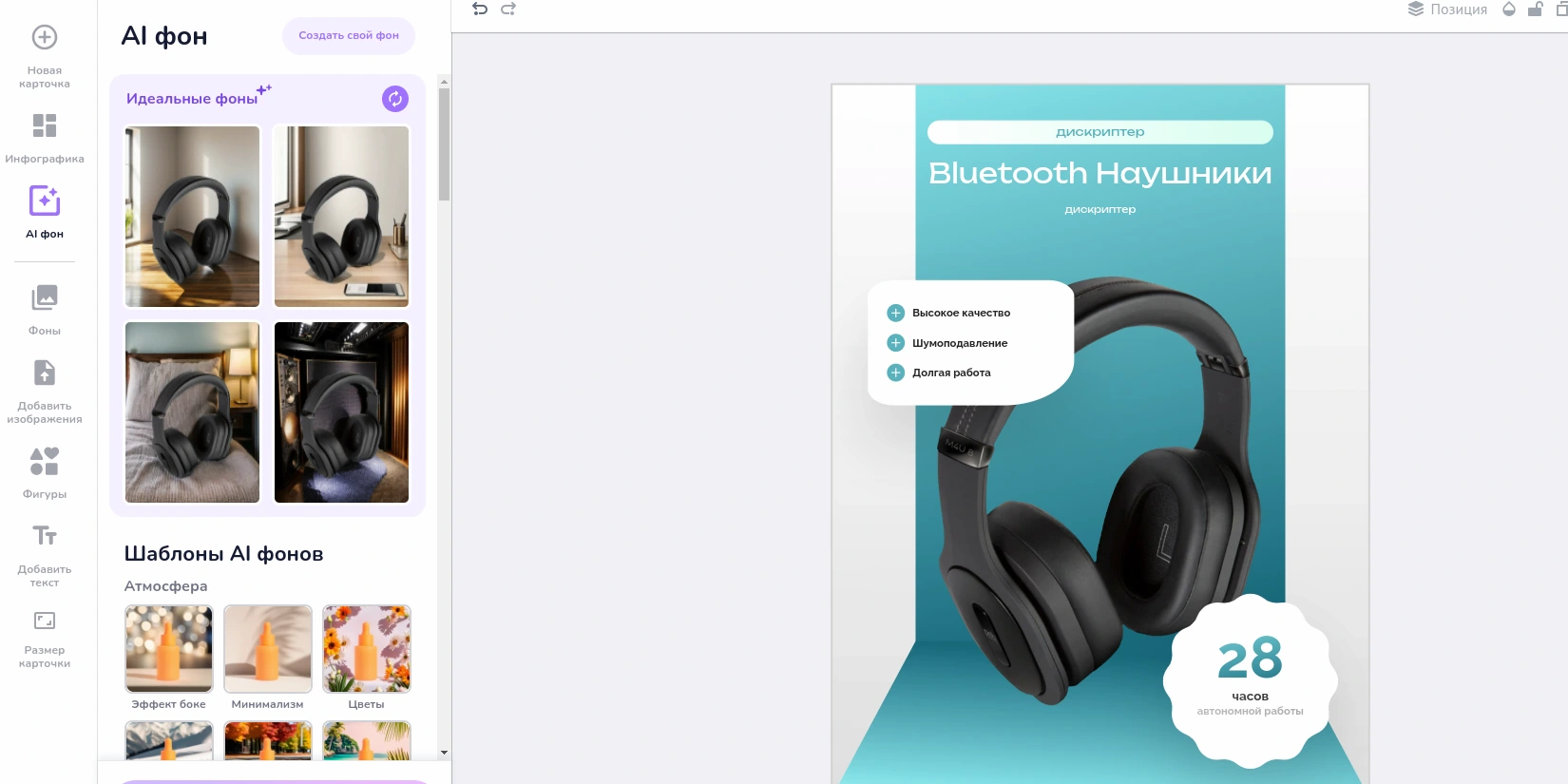The height and width of the screenshot is (784, 1568).
Task: Select the Добавить текст tool
Action: point(45,555)
